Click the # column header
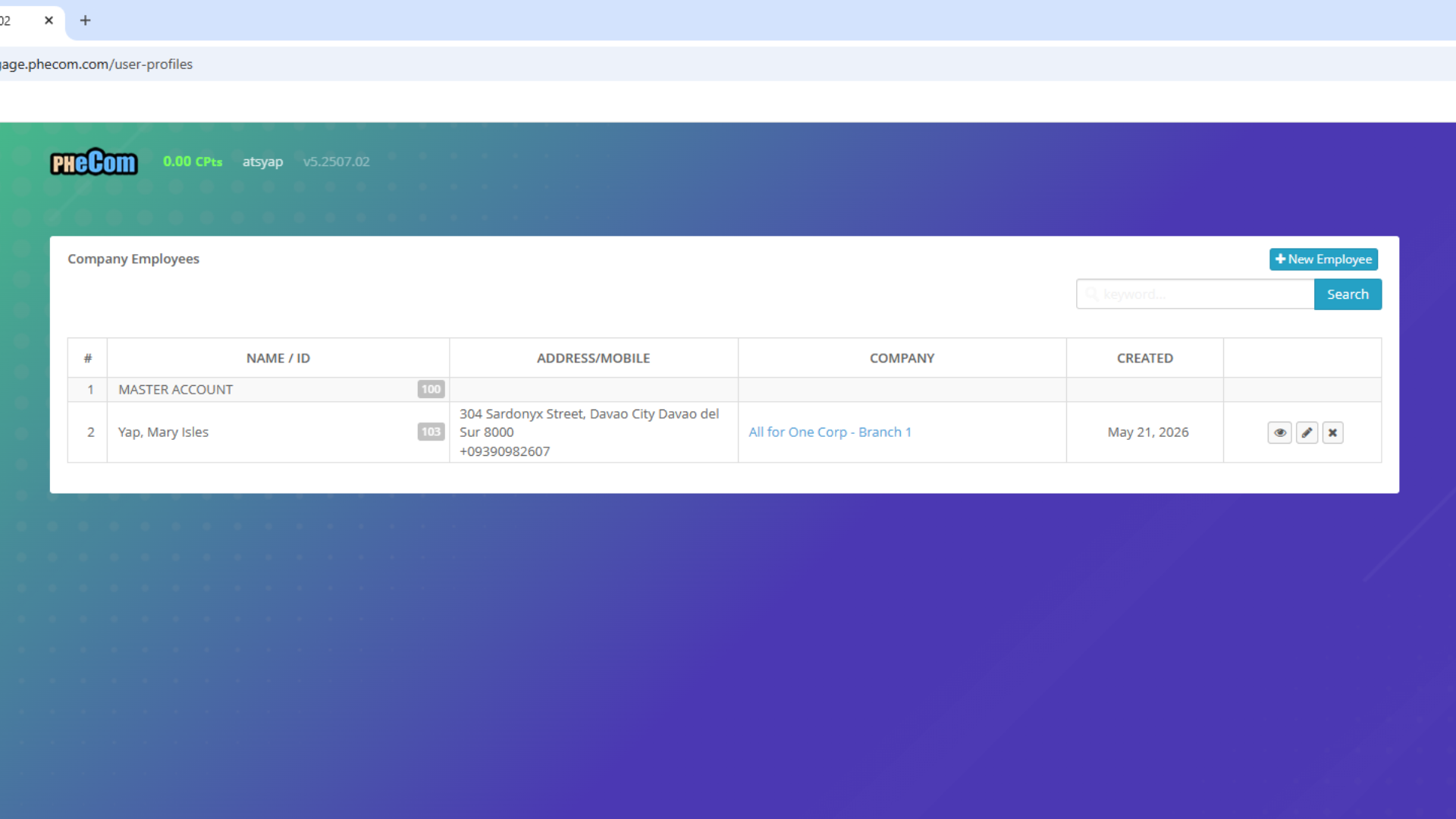Image resolution: width=1456 pixels, height=819 pixels. [88, 358]
